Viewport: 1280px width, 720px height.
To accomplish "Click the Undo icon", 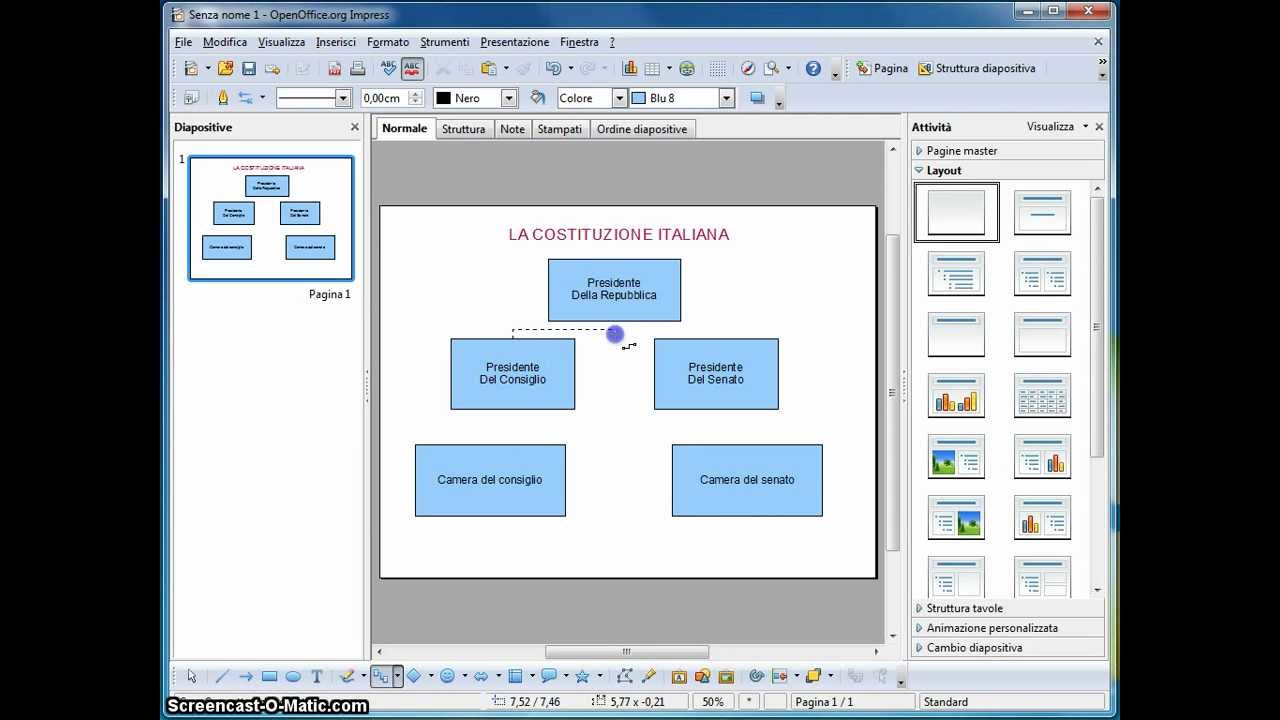I will click(553, 68).
